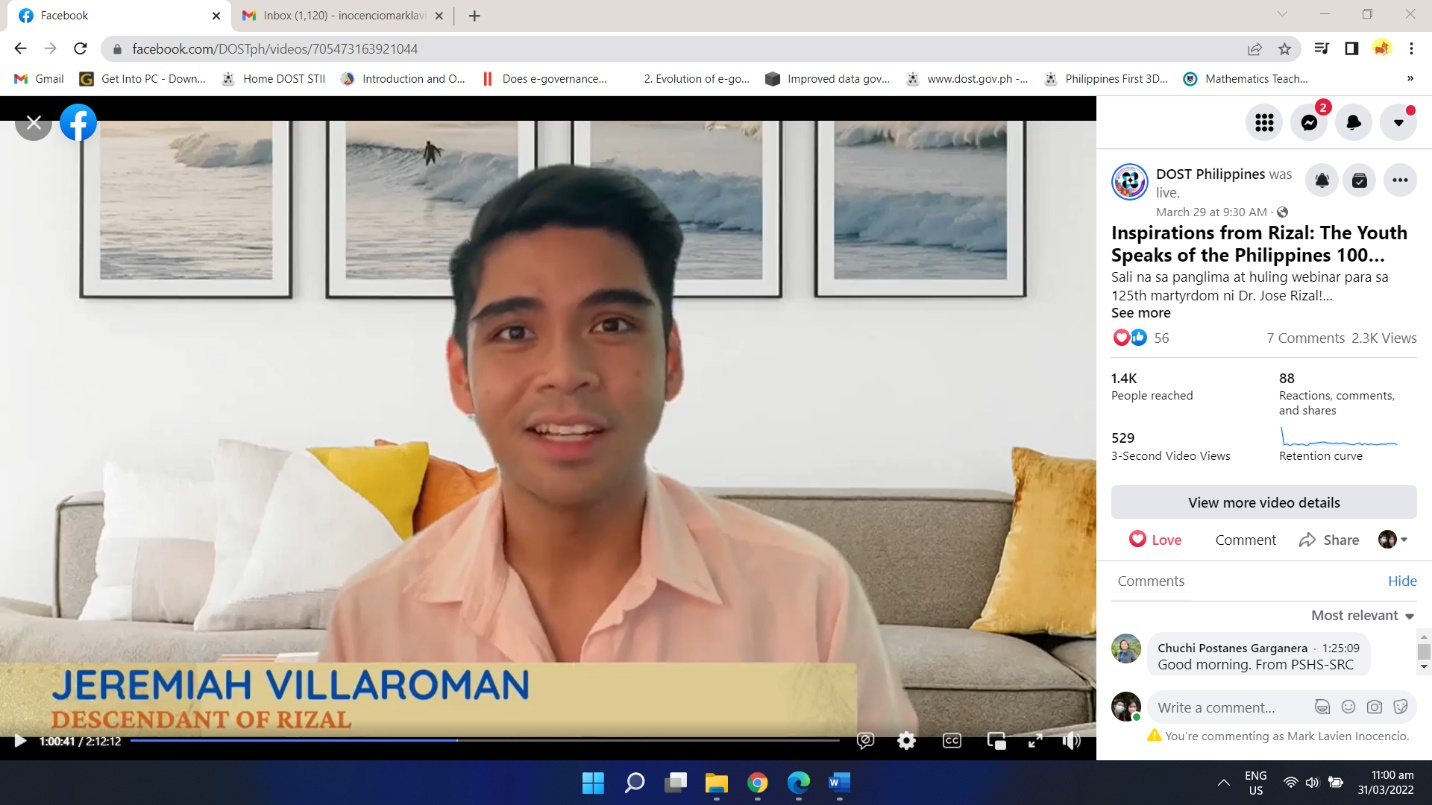
Task: Open the Gmail bookmark
Action: coord(39,79)
